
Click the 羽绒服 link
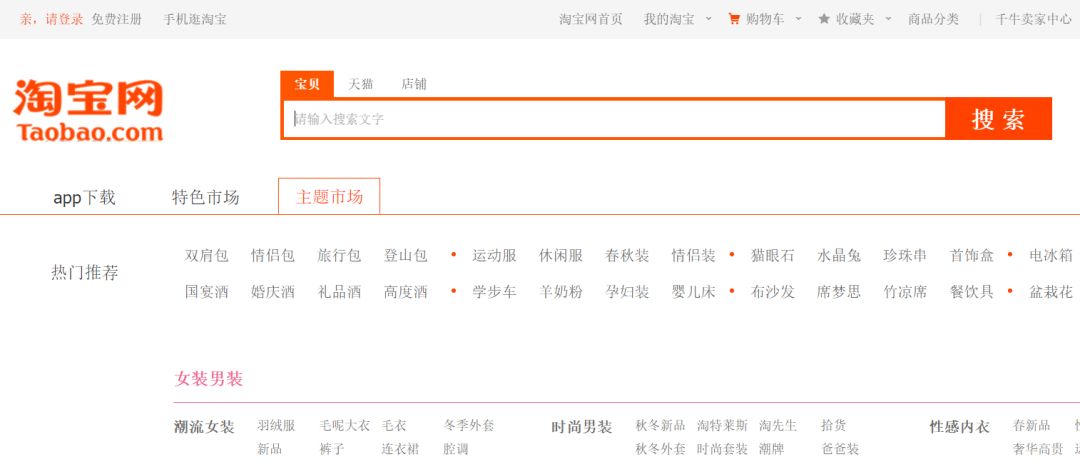coord(276,426)
